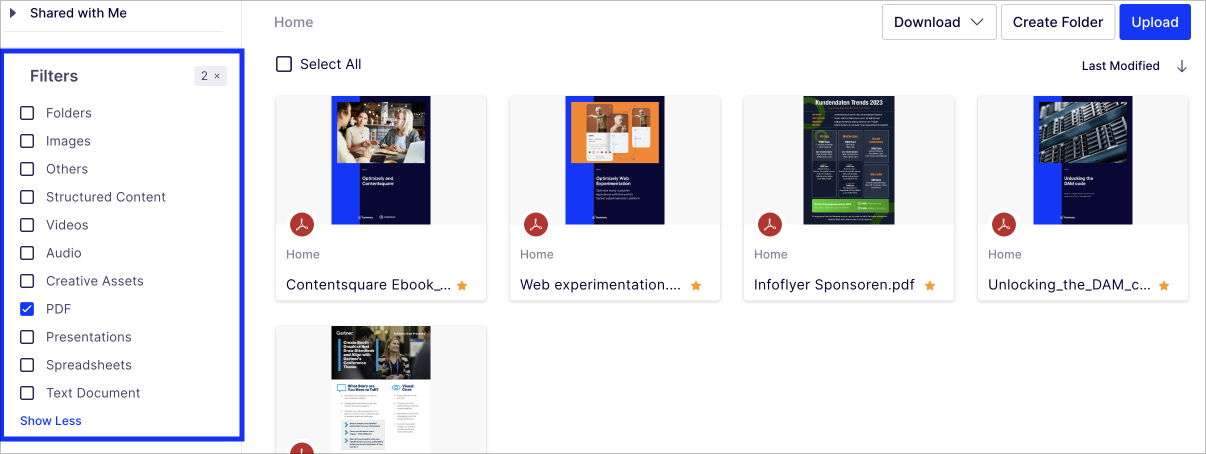The height and width of the screenshot is (454, 1206).
Task: Uncheck the PDF filter checkbox
Action: (27, 309)
